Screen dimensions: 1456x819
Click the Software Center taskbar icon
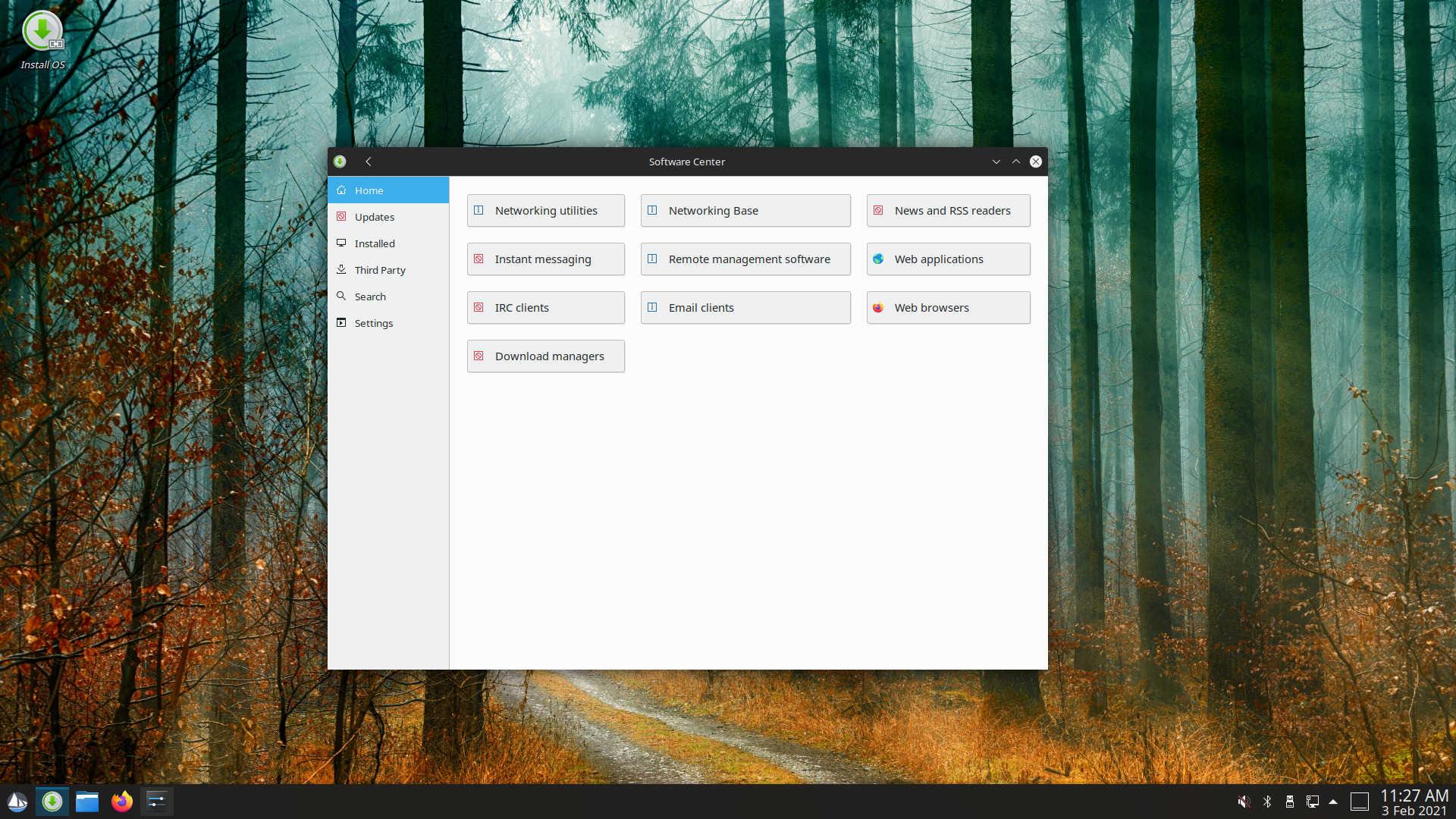pos(52,802)
